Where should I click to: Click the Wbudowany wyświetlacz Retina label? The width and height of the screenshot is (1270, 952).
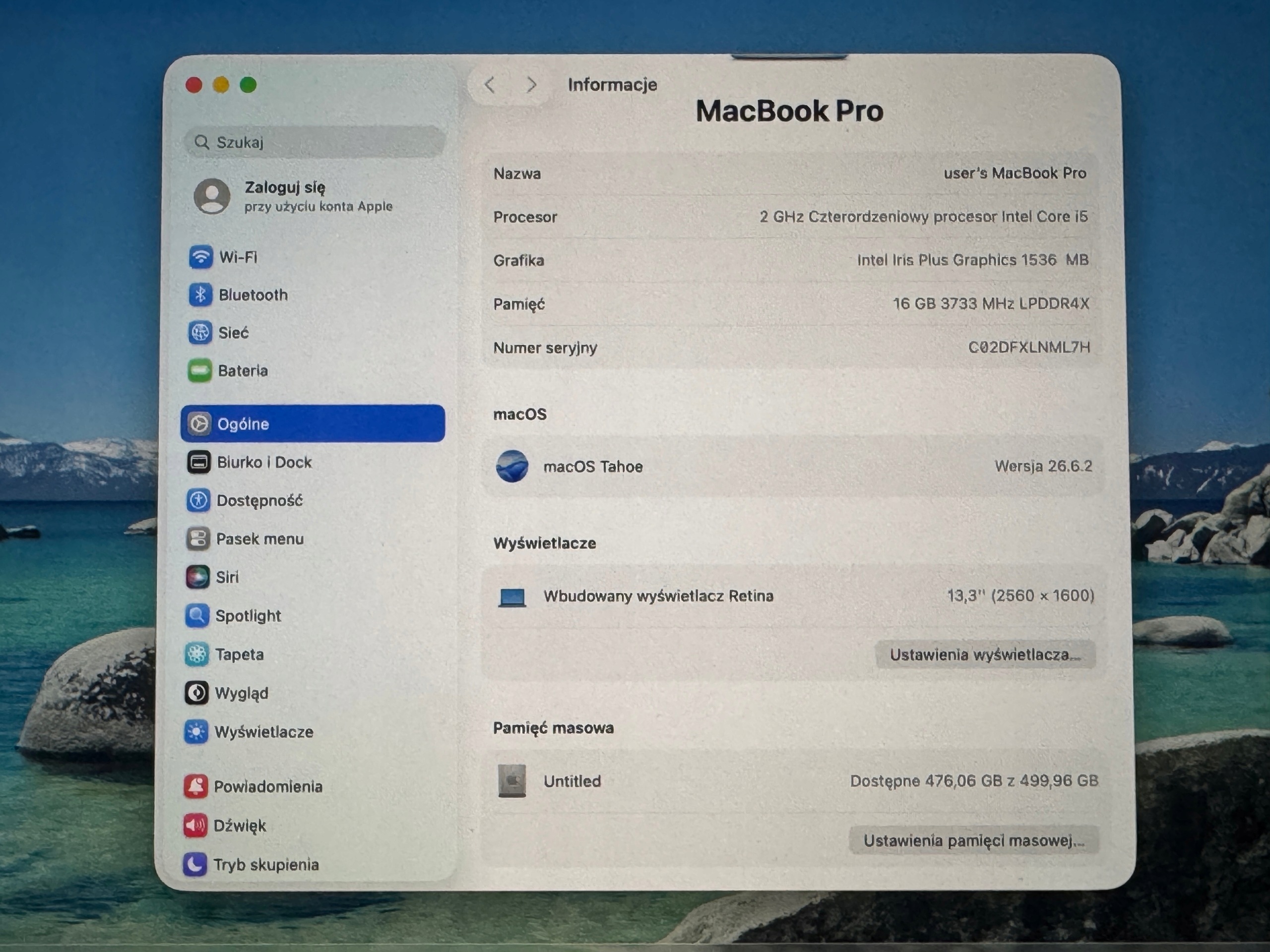658,595
